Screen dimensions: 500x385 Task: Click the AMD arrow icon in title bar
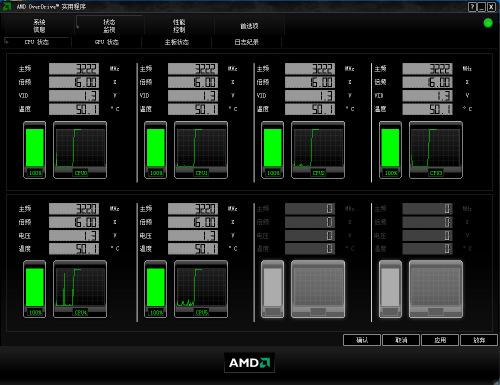7,6
